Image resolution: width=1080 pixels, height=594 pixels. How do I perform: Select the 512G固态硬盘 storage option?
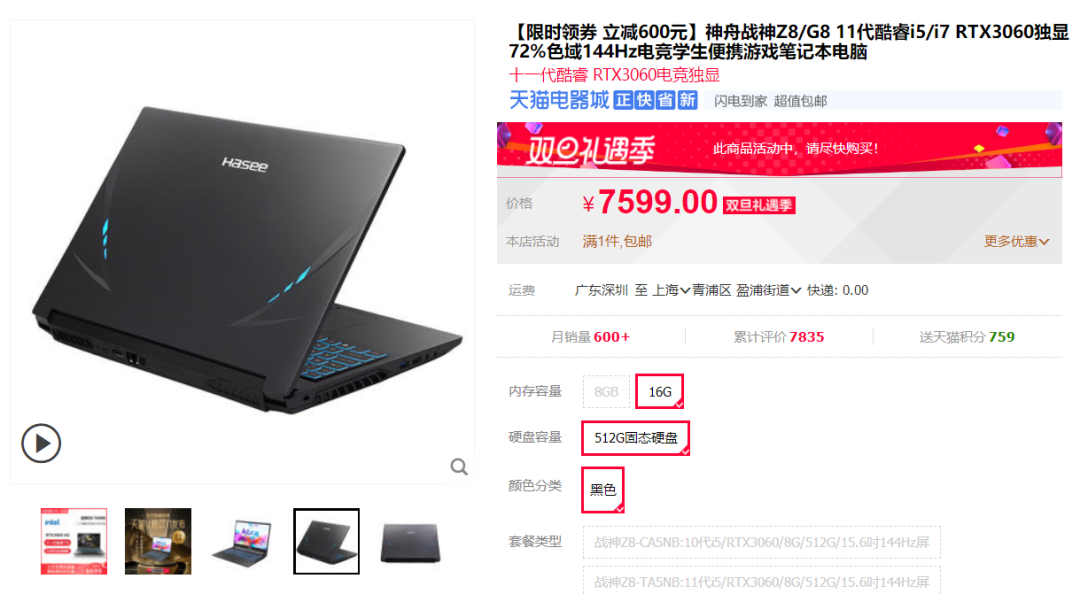tap(635, 438)
